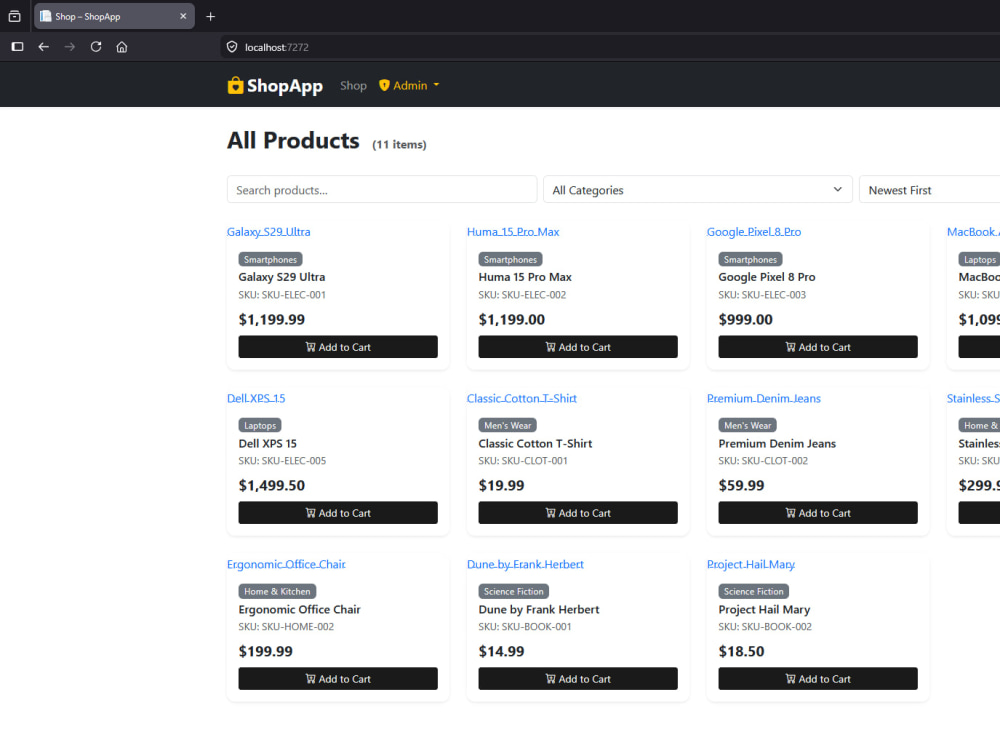Click the browser back arrow

(43, 47)
